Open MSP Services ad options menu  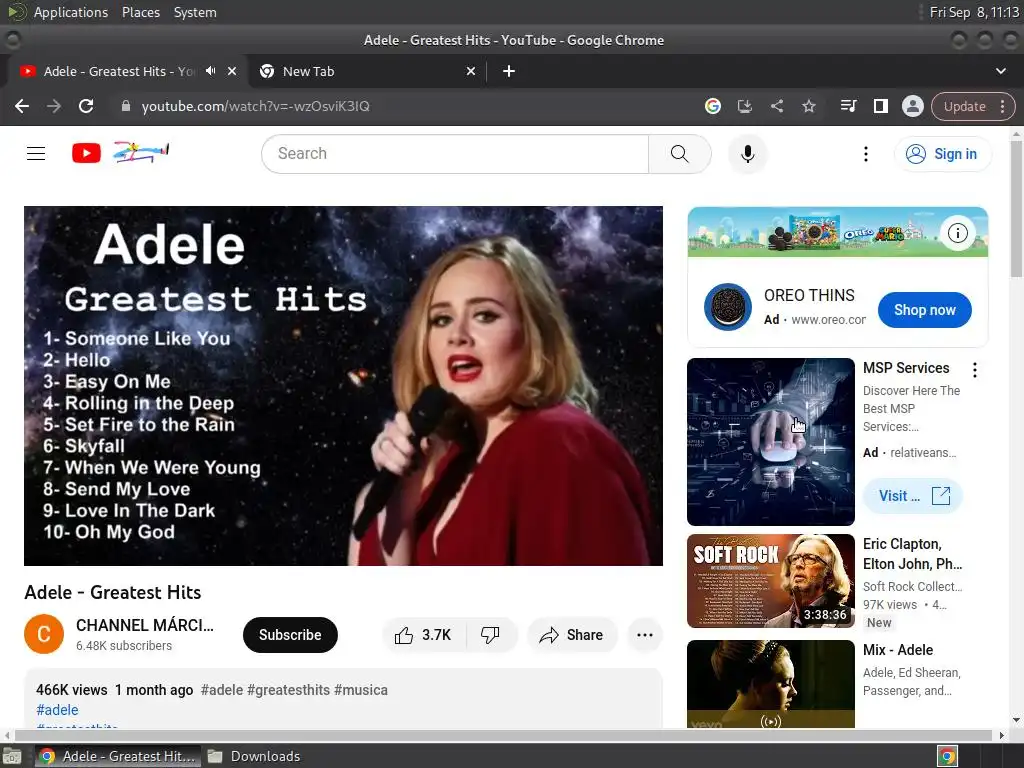coord(974,370)
